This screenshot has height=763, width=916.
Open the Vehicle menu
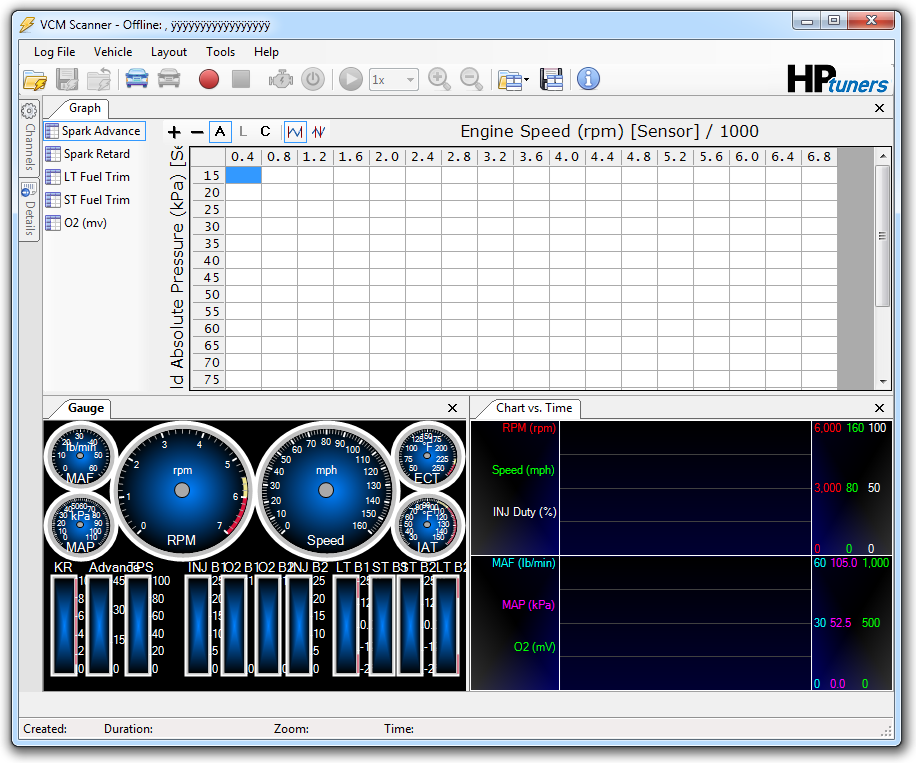[113, 52]
